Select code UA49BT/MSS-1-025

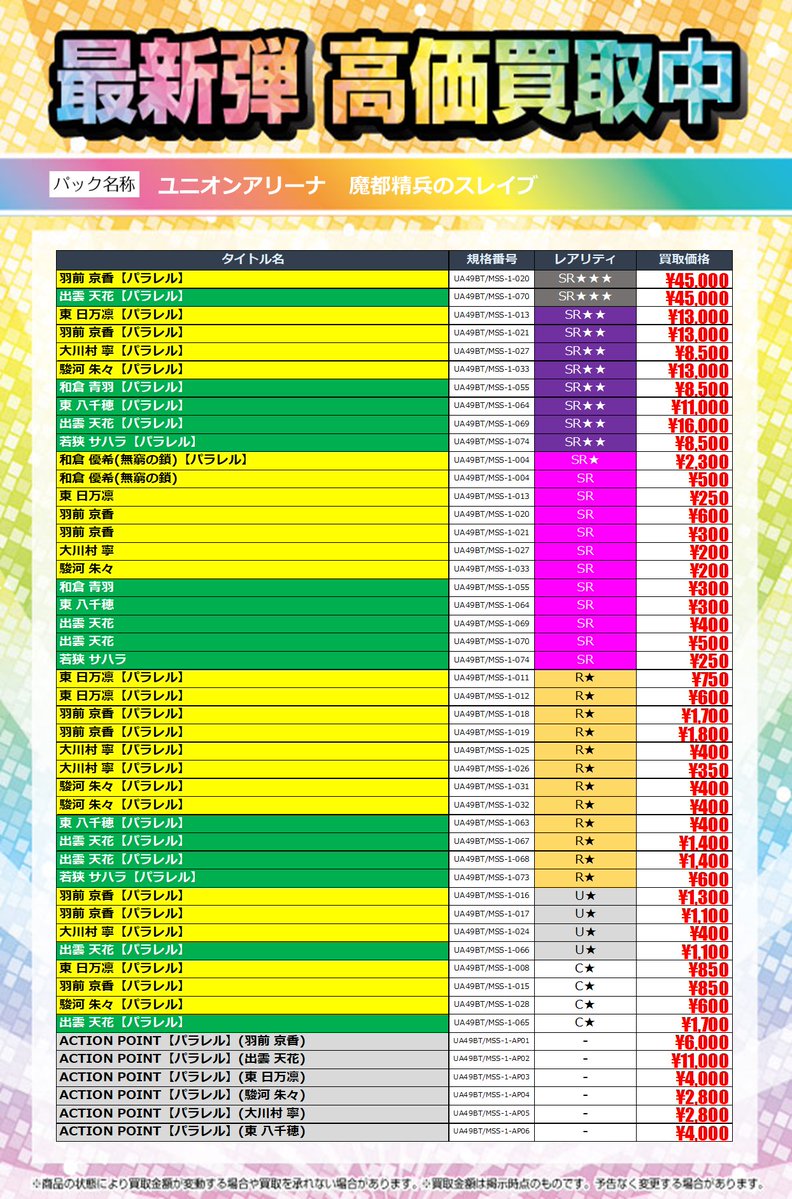pos(492,750)
